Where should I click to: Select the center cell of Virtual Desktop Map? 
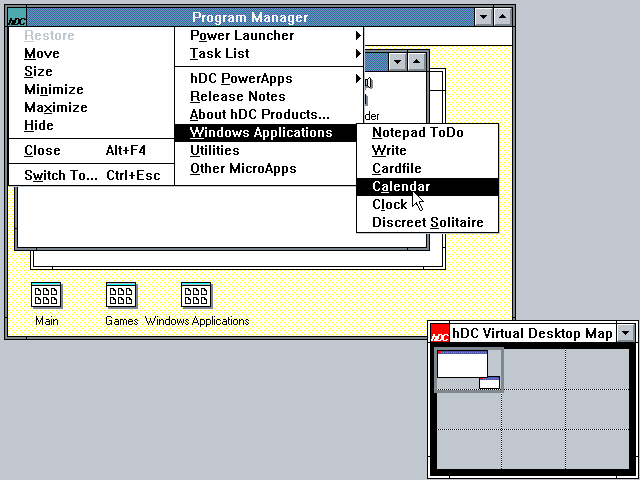(533, 409)
